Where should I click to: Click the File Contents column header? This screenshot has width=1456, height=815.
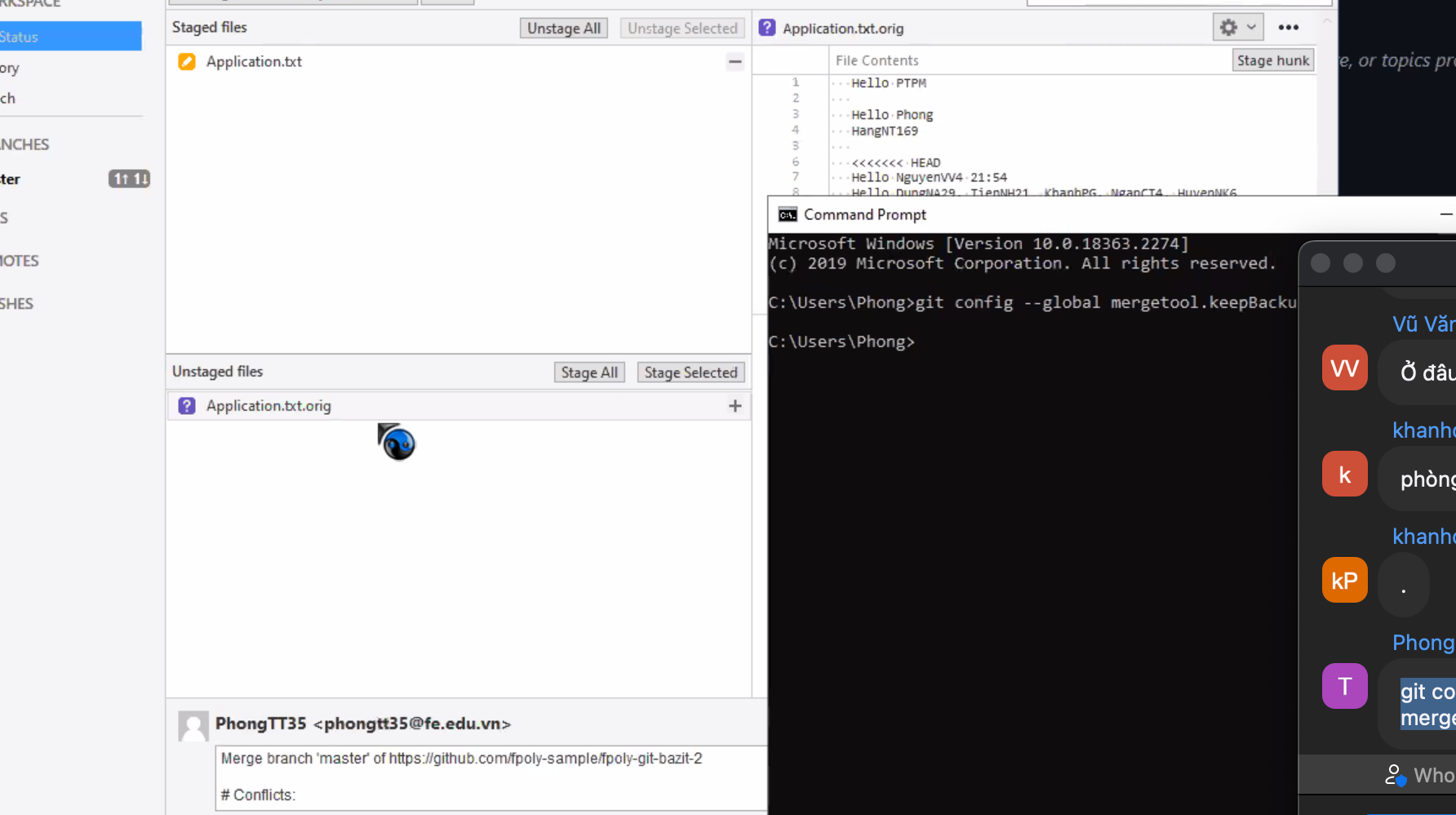coord(877,60)
